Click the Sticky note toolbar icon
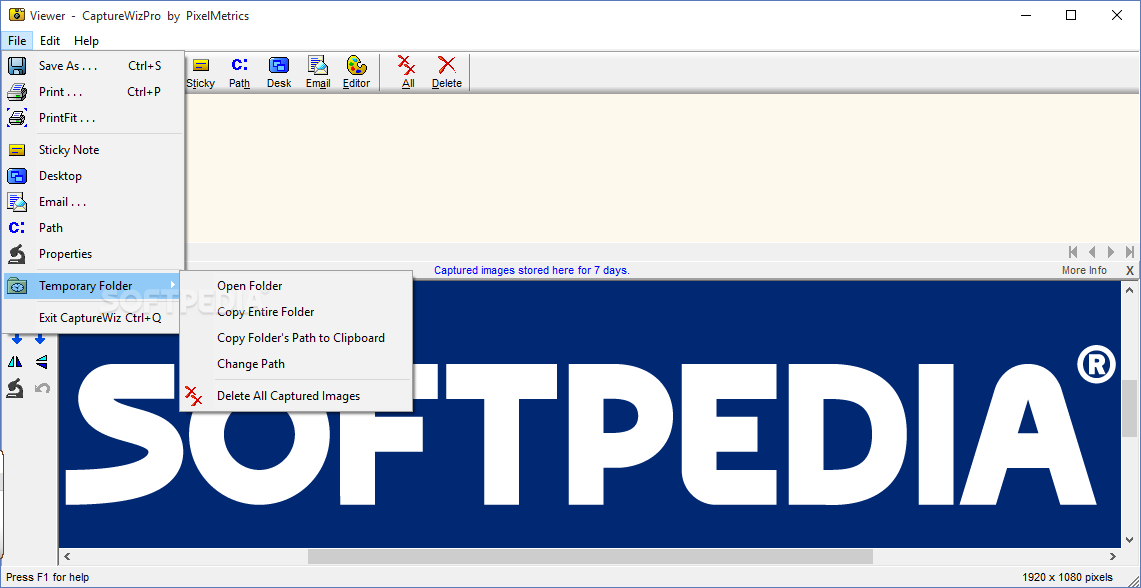 pyautogui.click(x=200, y=72)
